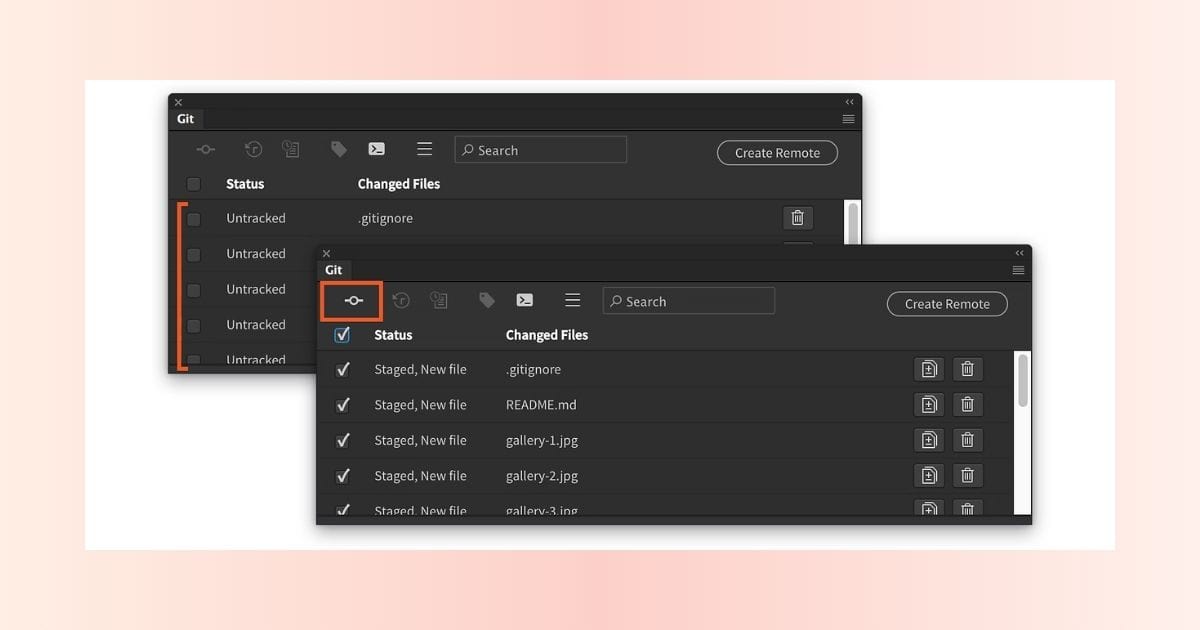Uncheck the select-all checkbox in front Git panel
This screenshot has height=630, width=1200.
point(342,335)
